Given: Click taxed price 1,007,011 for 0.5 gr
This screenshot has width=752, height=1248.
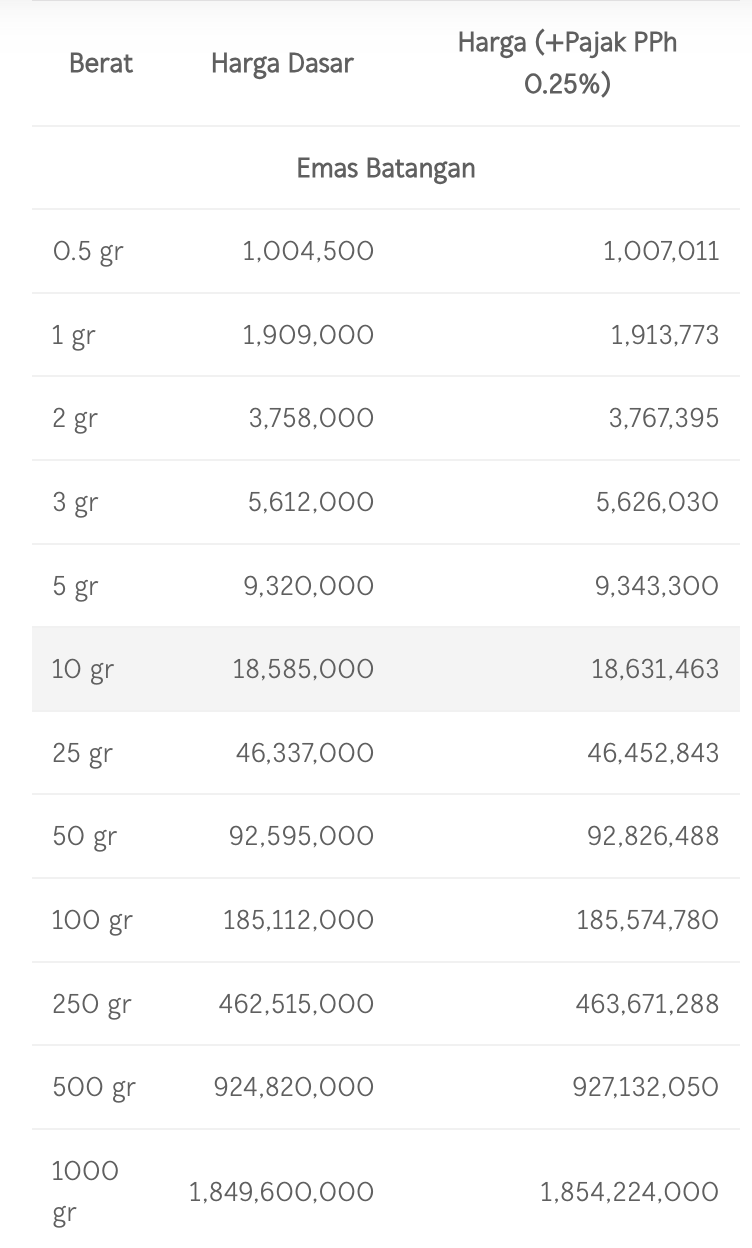Looking at the screenshot, I should coord(661,251).
